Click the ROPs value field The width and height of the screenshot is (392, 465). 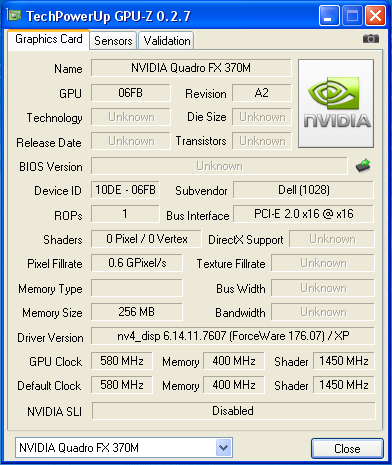click(125, 214)
